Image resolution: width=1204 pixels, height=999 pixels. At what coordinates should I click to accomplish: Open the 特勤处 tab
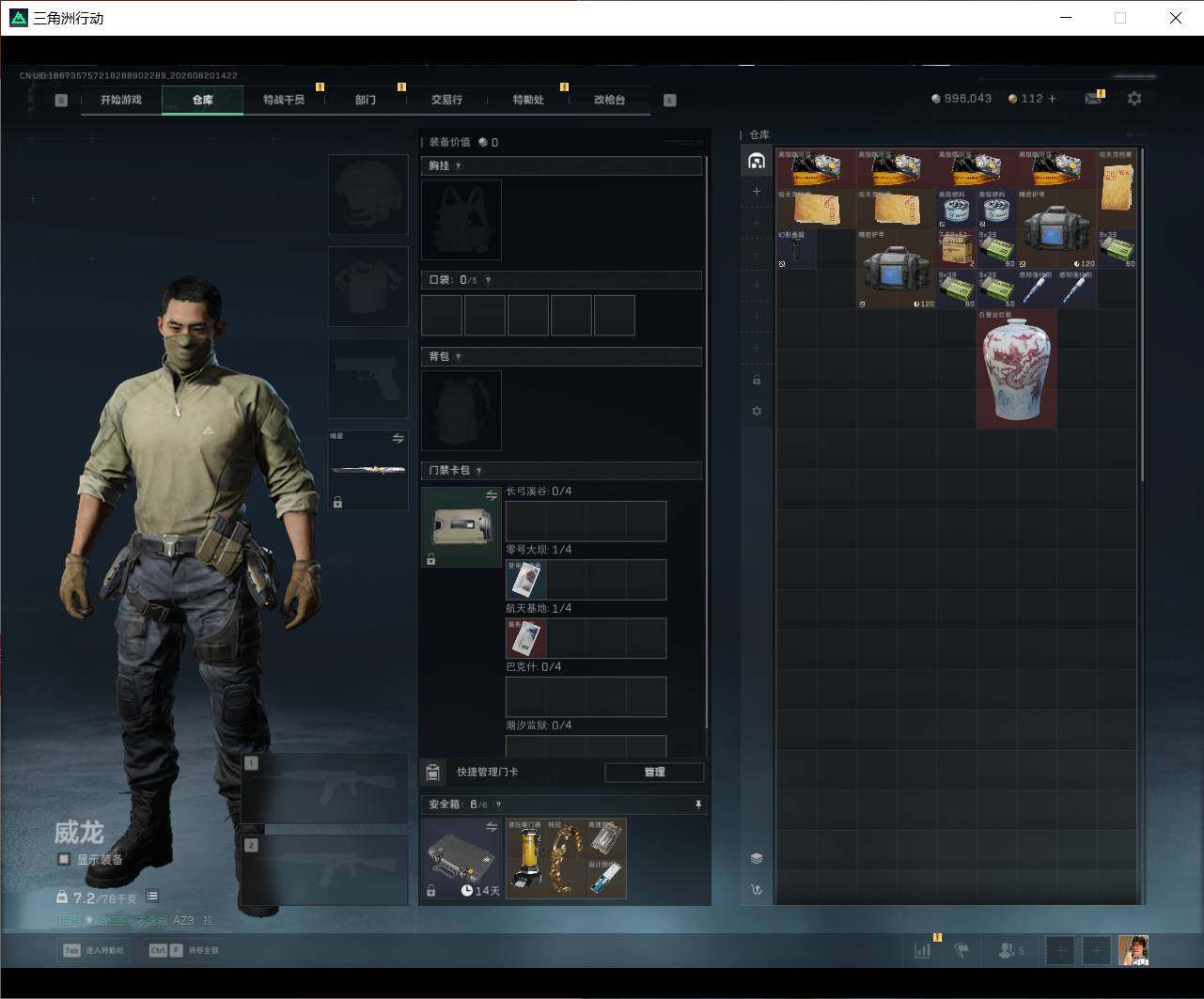[528, 100]
